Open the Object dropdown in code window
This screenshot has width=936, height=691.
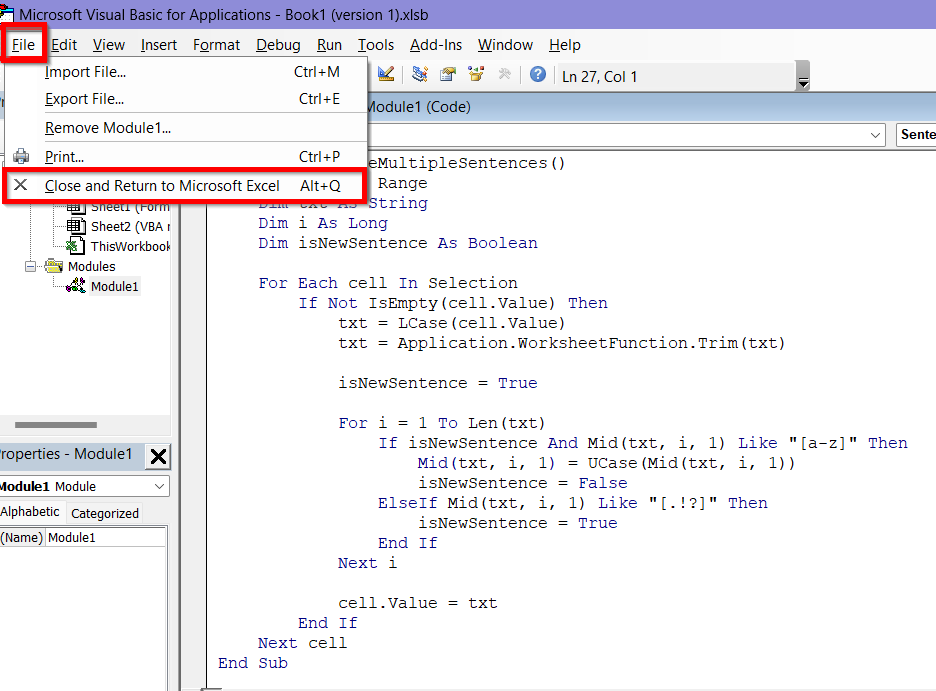tap(875, 135)
